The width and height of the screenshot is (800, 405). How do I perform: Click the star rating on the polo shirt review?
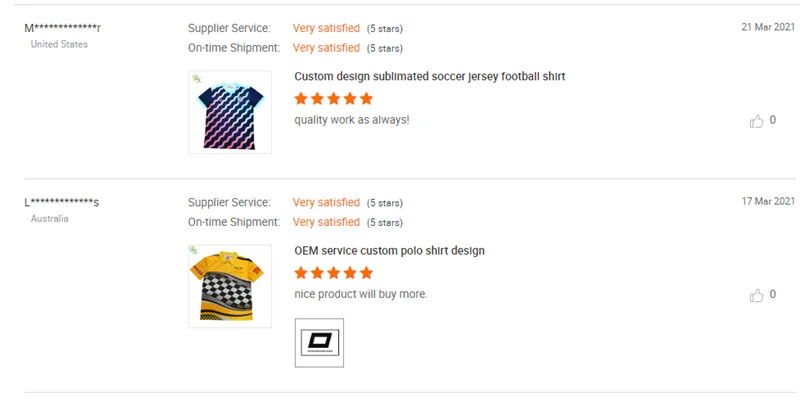333,273
